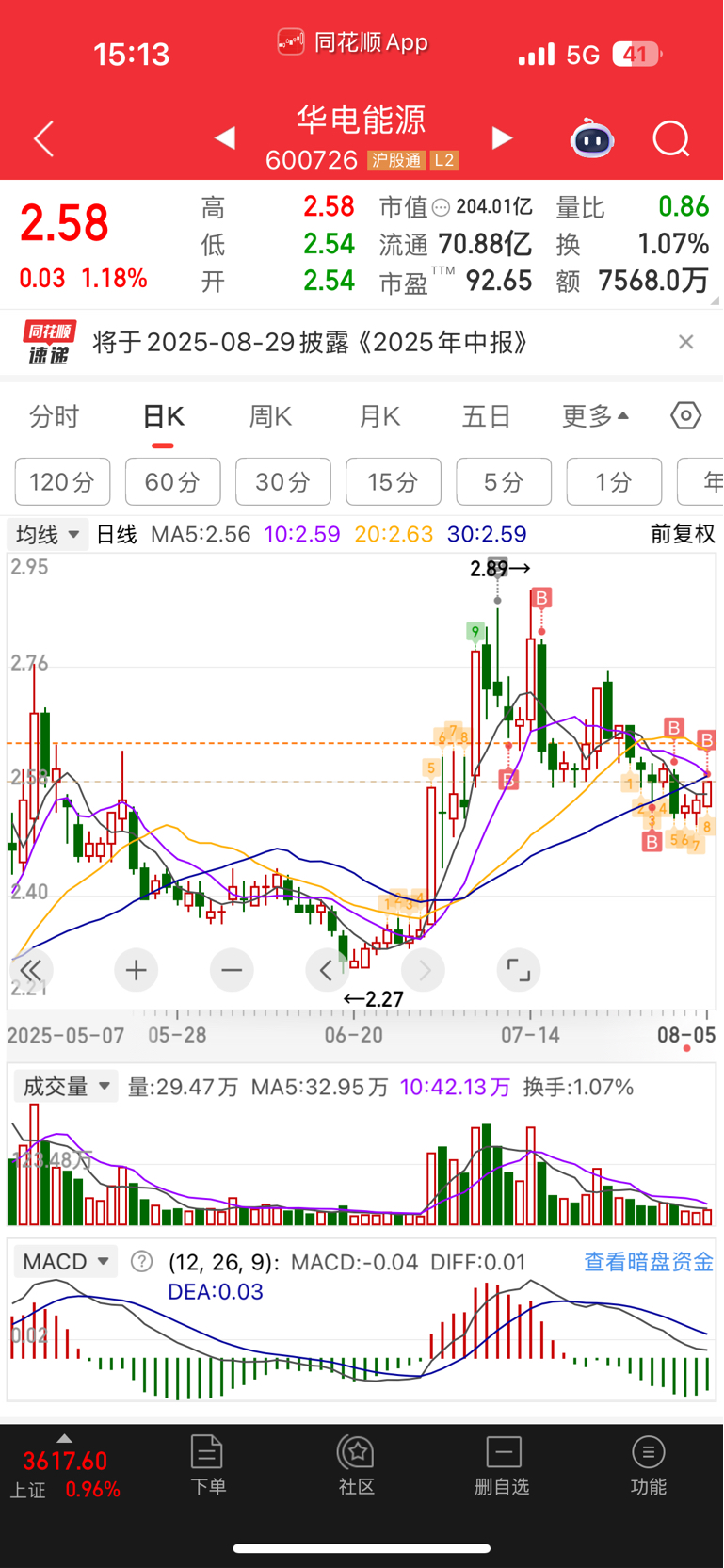Expand the 上证 index ticker
The image size is (724, 1568).
[65, 1469]
